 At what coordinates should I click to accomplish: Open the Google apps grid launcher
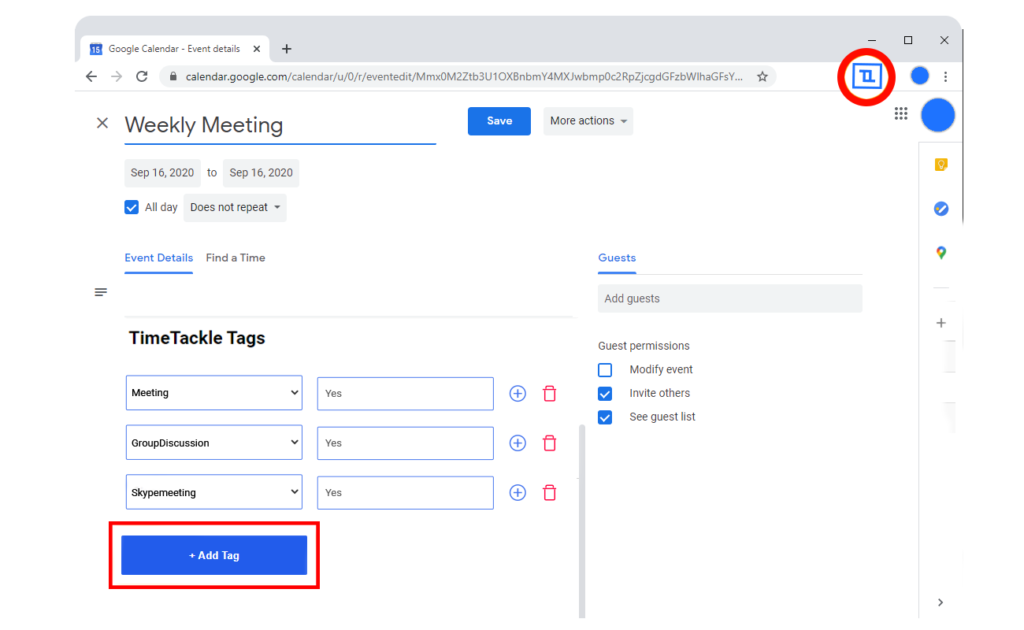[x=900, y=114]
